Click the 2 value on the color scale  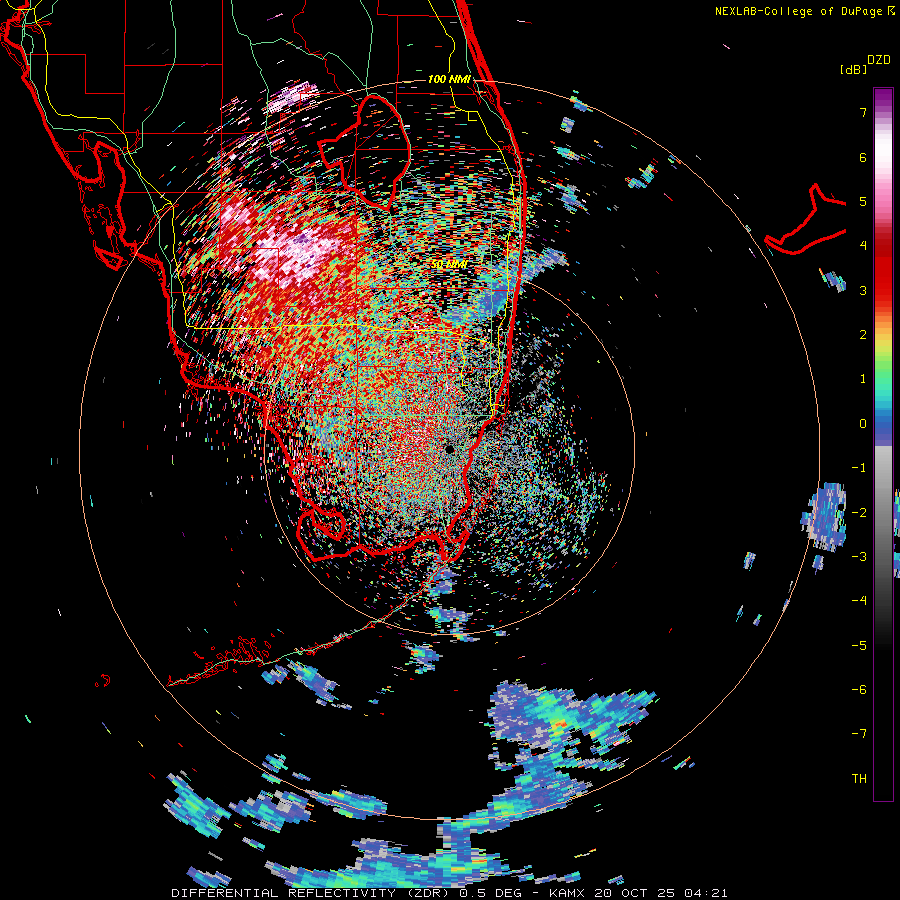(863, 335)
